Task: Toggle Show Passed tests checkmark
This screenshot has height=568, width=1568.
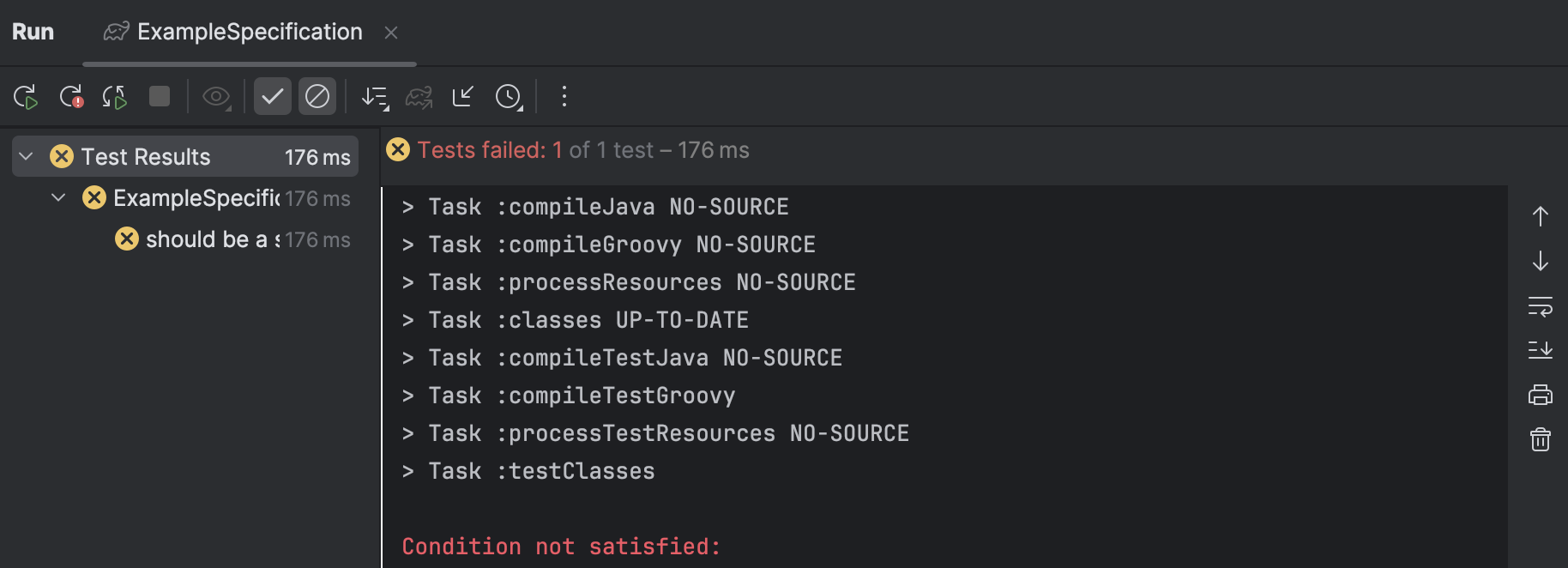Action: click(273, 96)
